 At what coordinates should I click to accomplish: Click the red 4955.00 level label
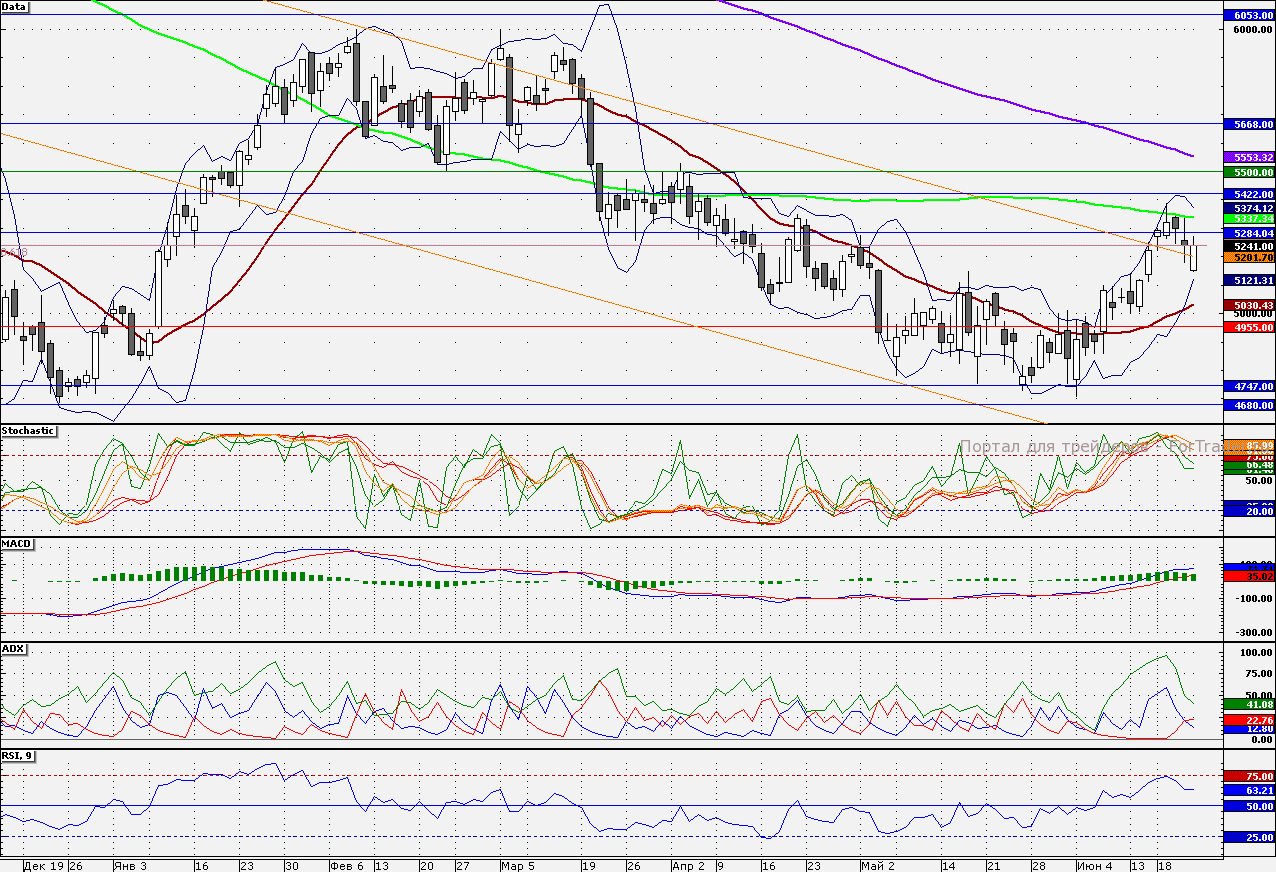pos(1249,327)
